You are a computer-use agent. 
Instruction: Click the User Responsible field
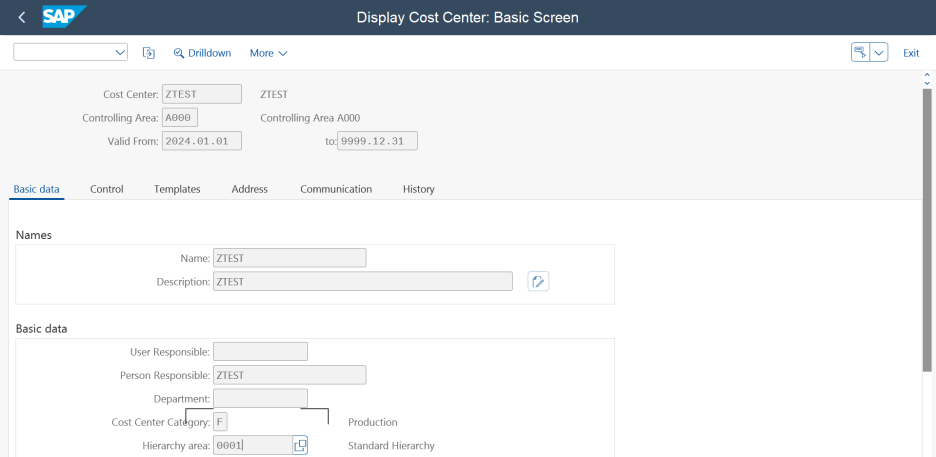click(x=260, y=352)
